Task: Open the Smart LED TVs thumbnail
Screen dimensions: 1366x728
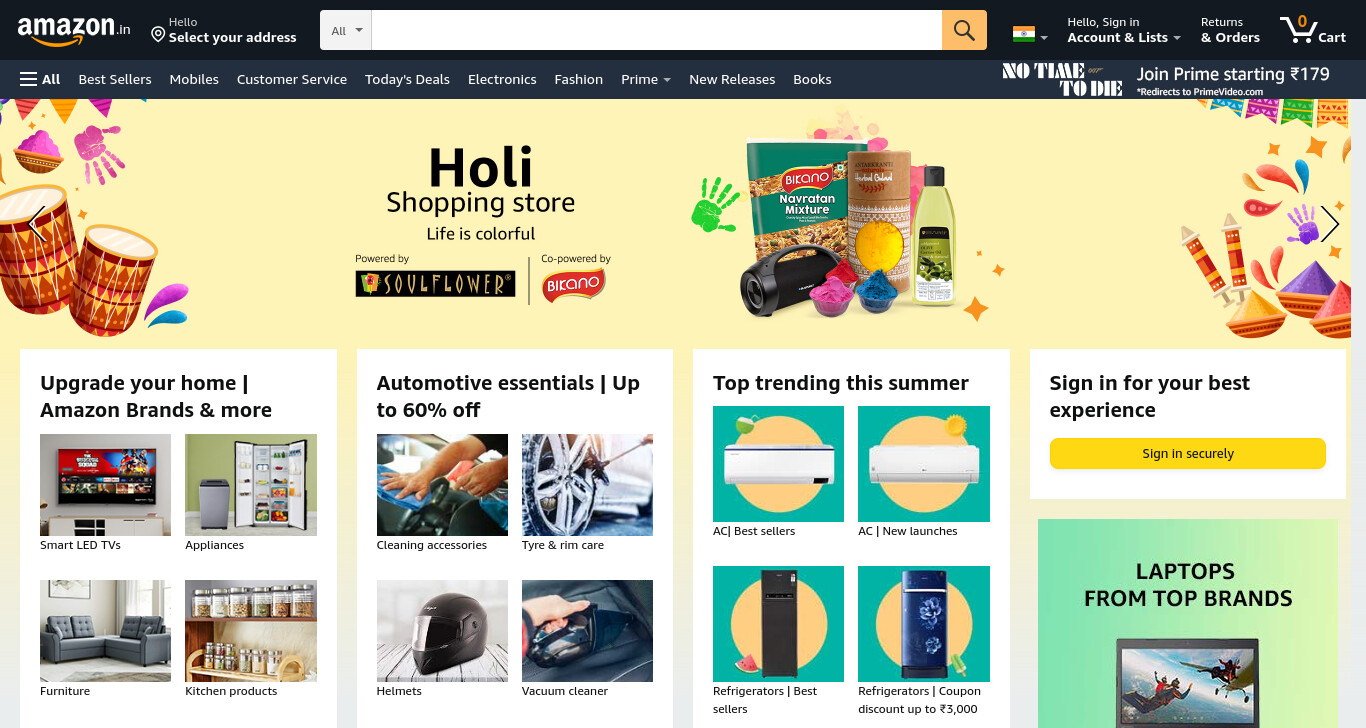Action: [105, 485]
